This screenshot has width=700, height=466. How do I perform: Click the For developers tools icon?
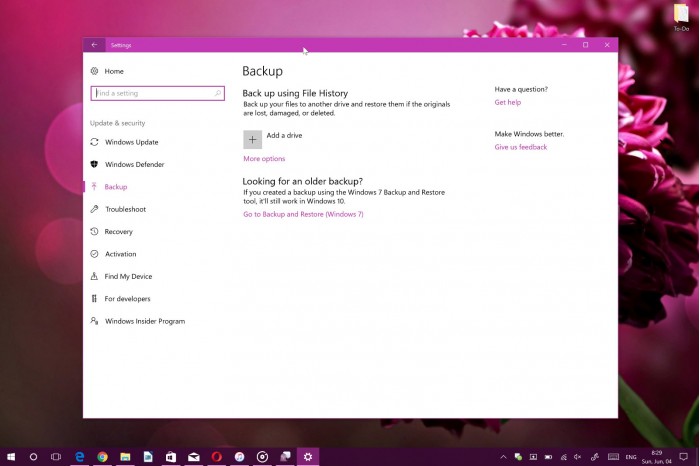click(94, 298)
